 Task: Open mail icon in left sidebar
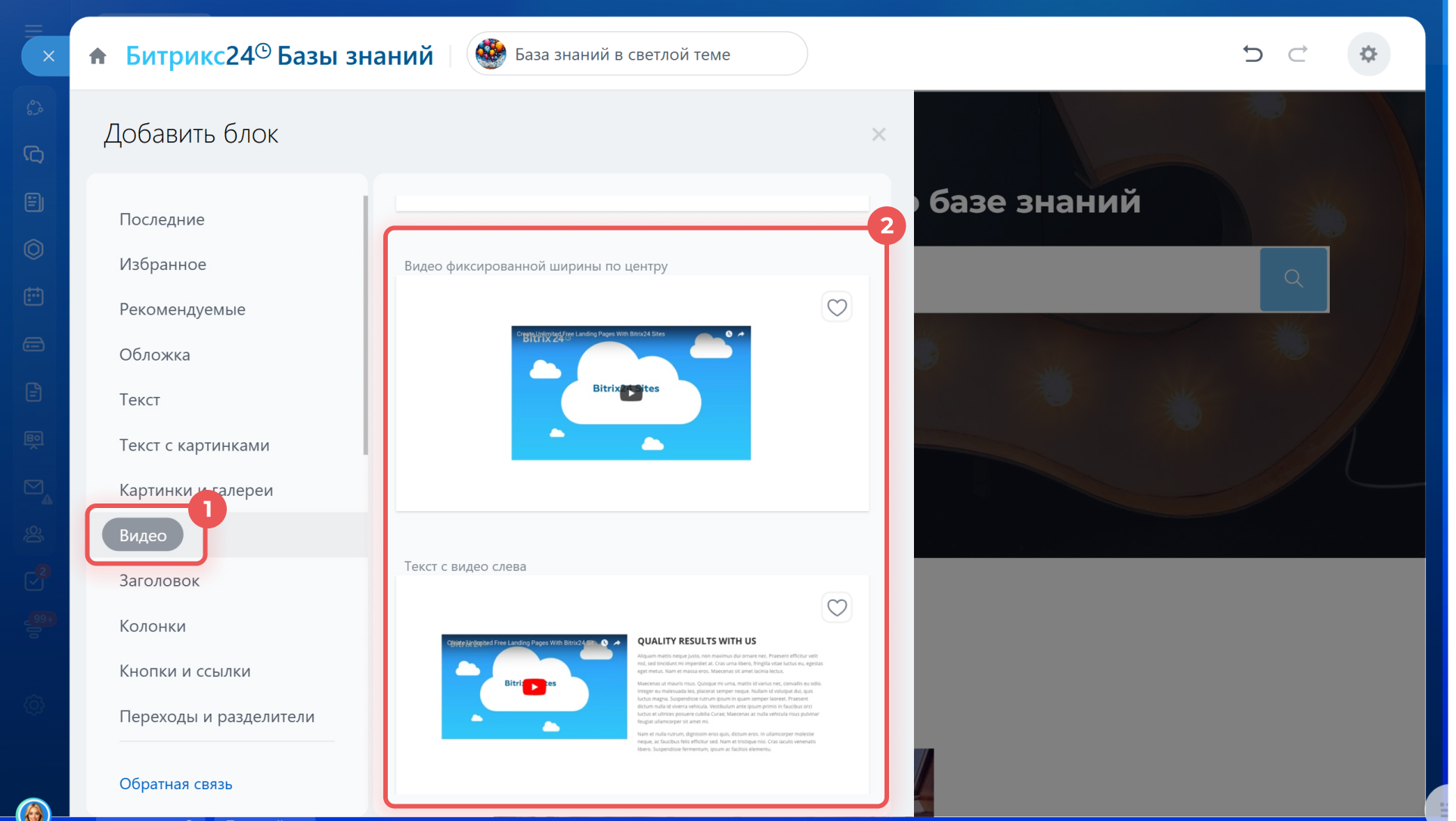pos(34,488)
